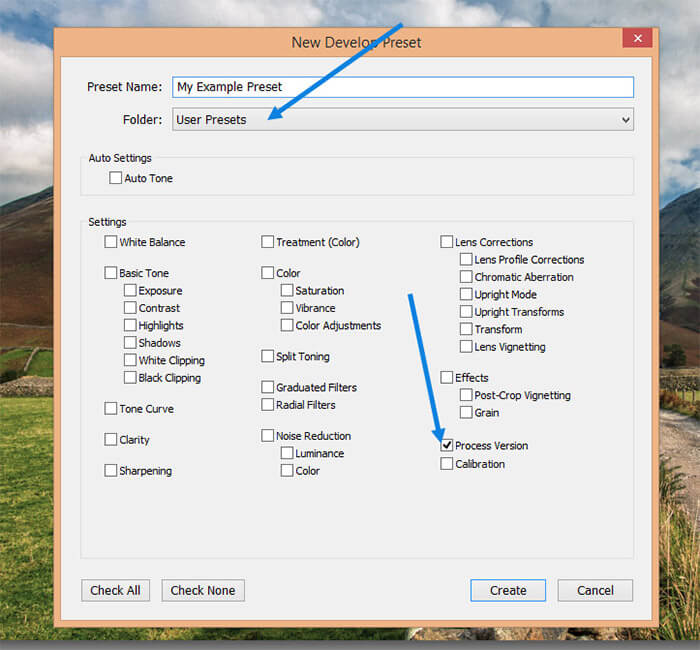
Task: Enable the Clarity checkbox
Action: pyautogui.click(x=110, y=439)
